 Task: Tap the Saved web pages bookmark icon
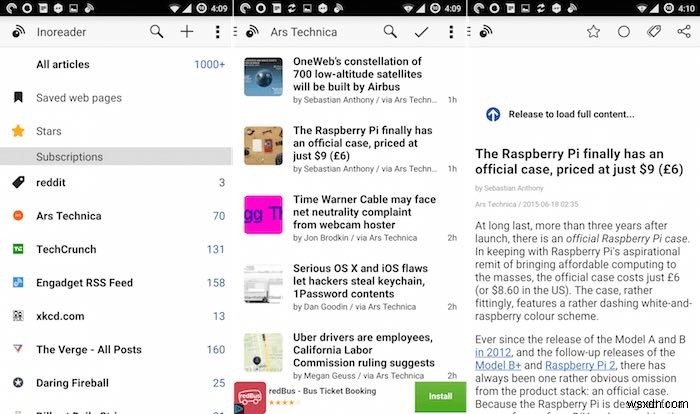tap(18, 97)
